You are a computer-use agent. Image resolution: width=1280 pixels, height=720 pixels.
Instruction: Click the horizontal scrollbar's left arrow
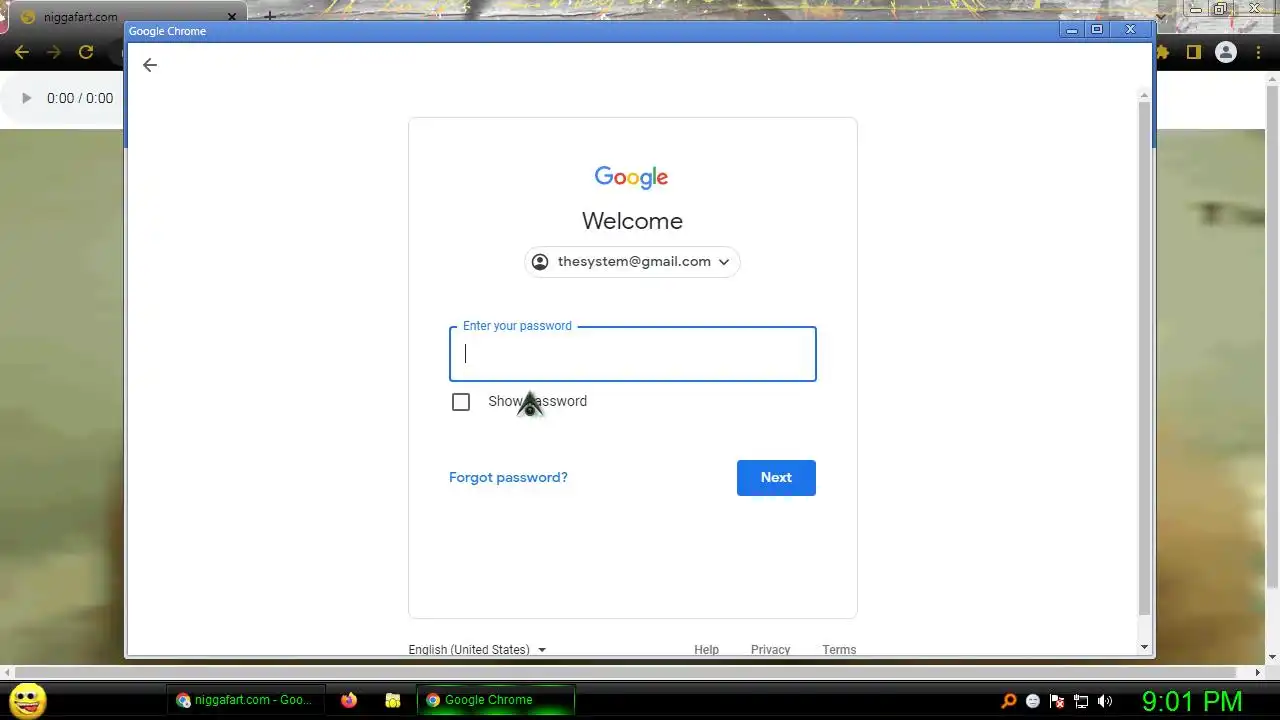[x=5, y=673]
